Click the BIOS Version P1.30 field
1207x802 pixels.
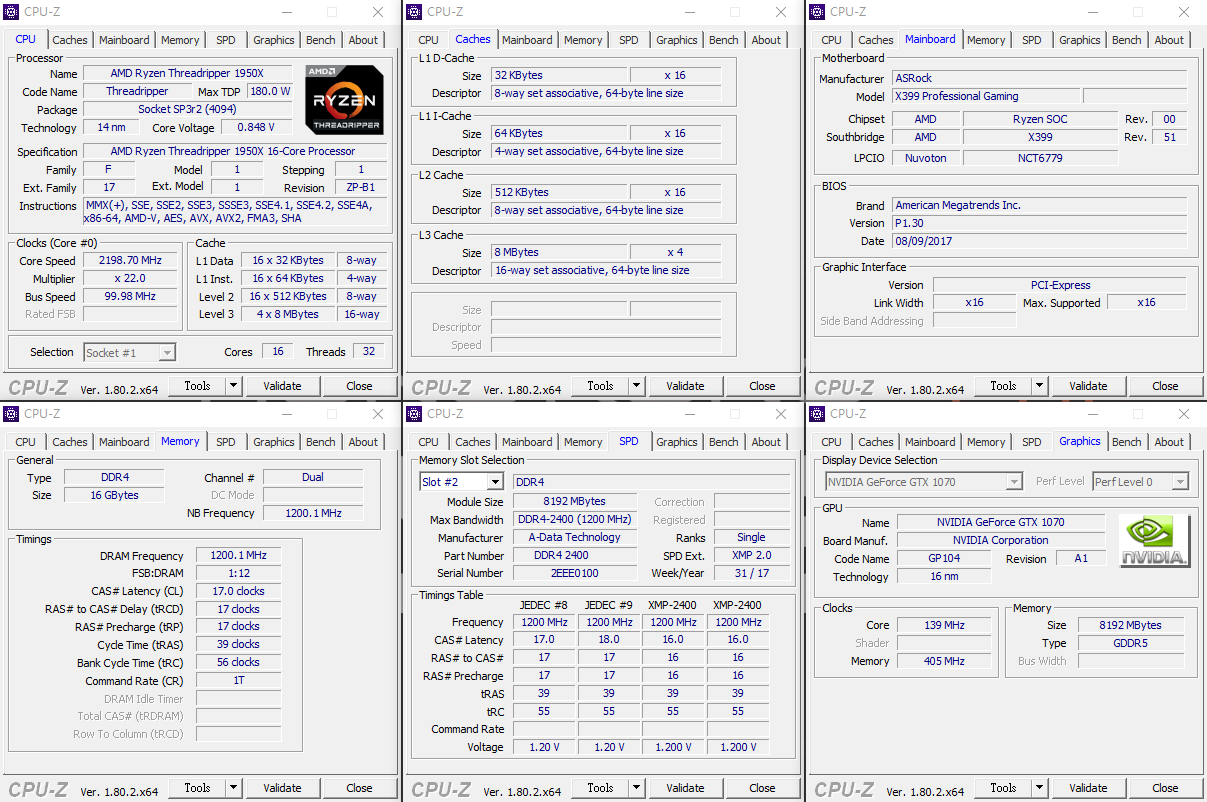[x=1039, y=223]
